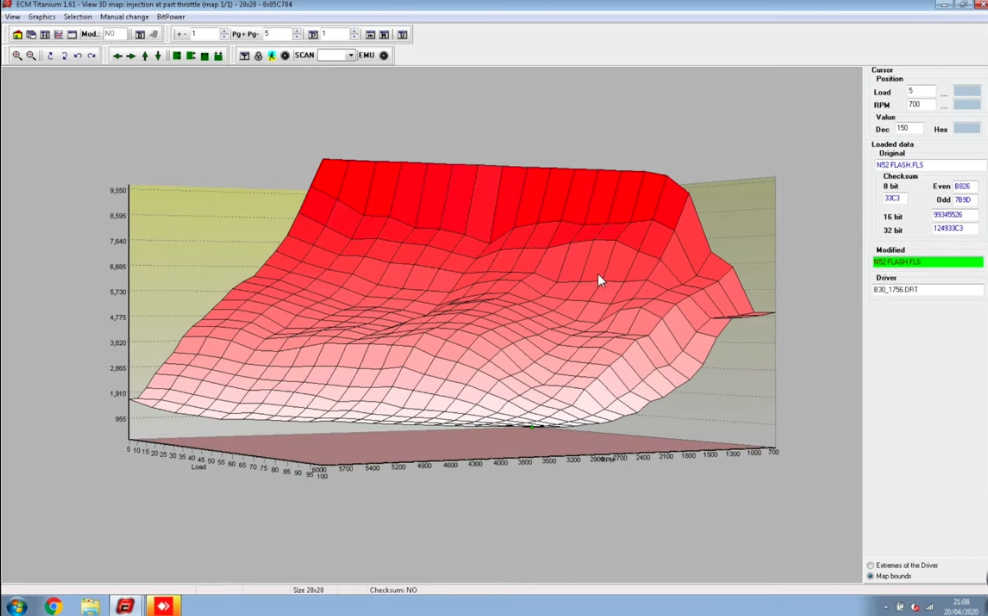
Task: Open Chrome from the Windows taskbar
Action: (x=54, y=606)
